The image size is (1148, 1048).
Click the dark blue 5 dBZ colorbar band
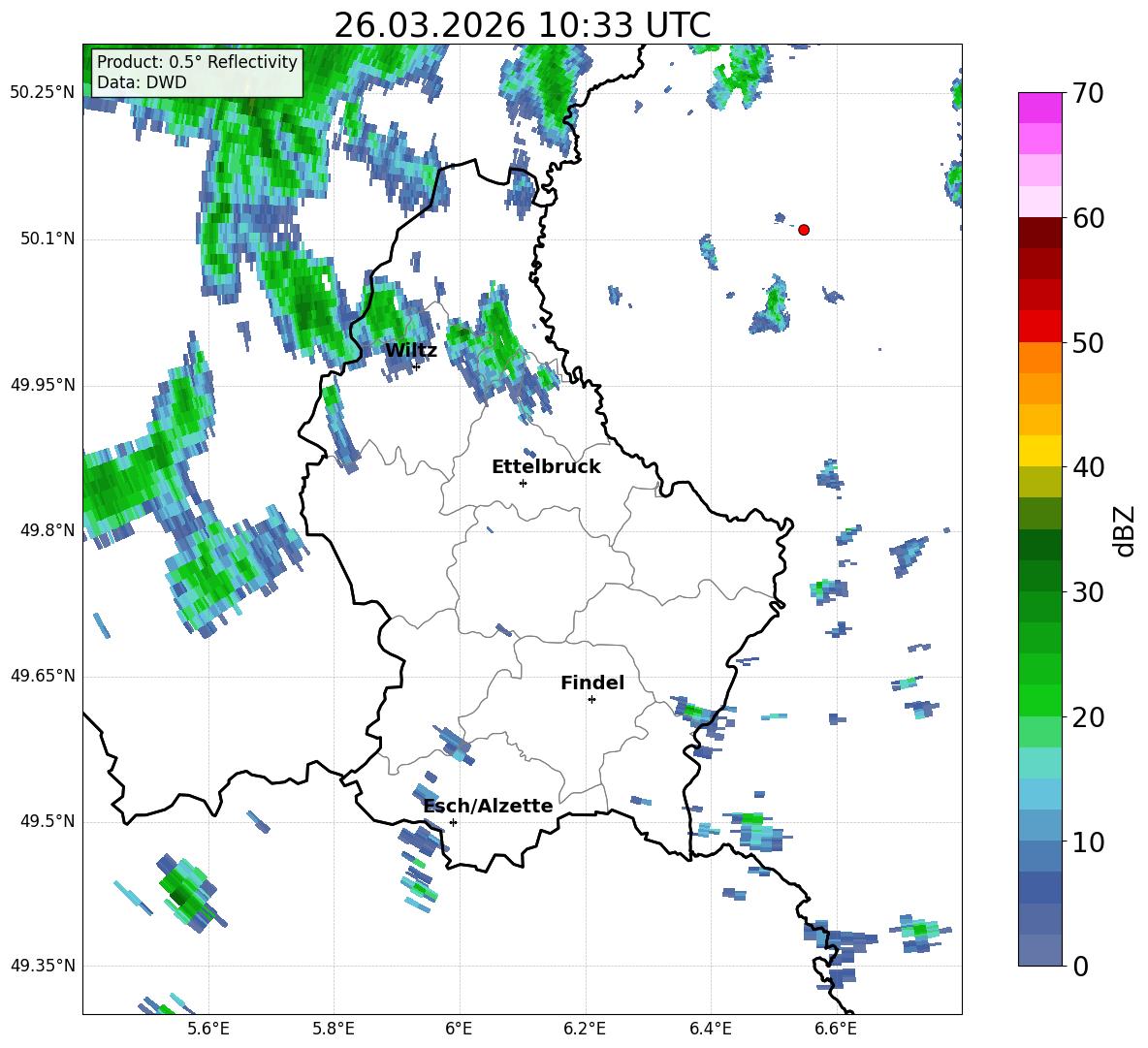point(1039,887)
